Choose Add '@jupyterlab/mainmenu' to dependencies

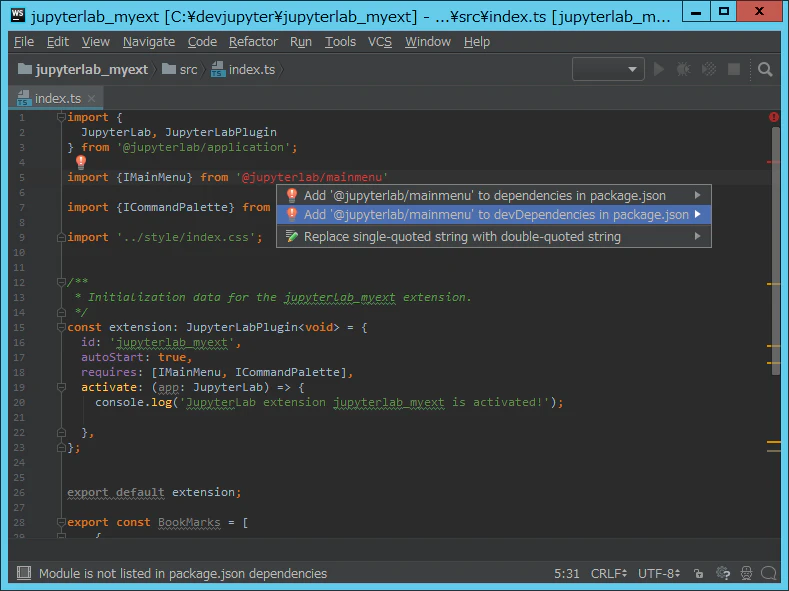click(494, 195)
